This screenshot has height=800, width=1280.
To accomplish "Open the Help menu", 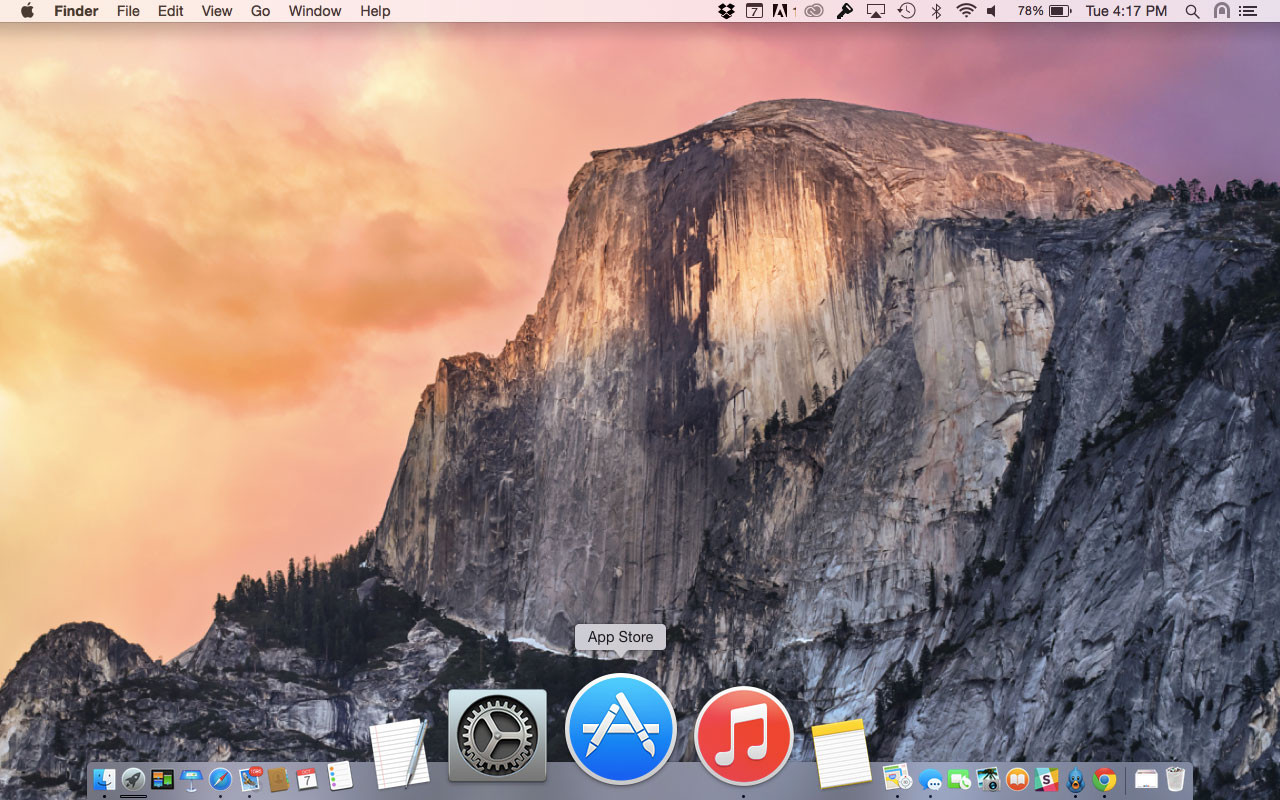I will click(375, 11).
